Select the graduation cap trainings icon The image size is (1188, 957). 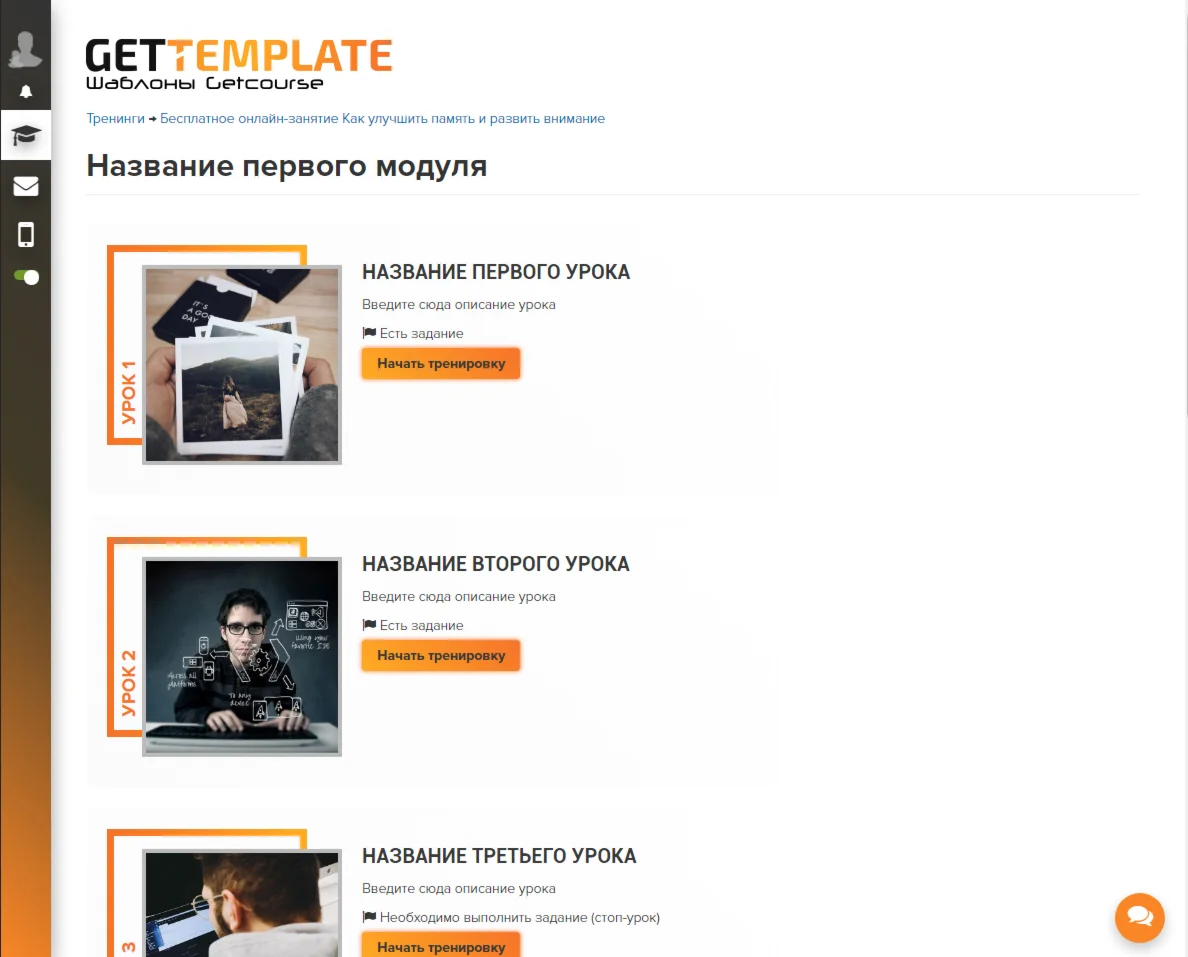coord(26,136)
